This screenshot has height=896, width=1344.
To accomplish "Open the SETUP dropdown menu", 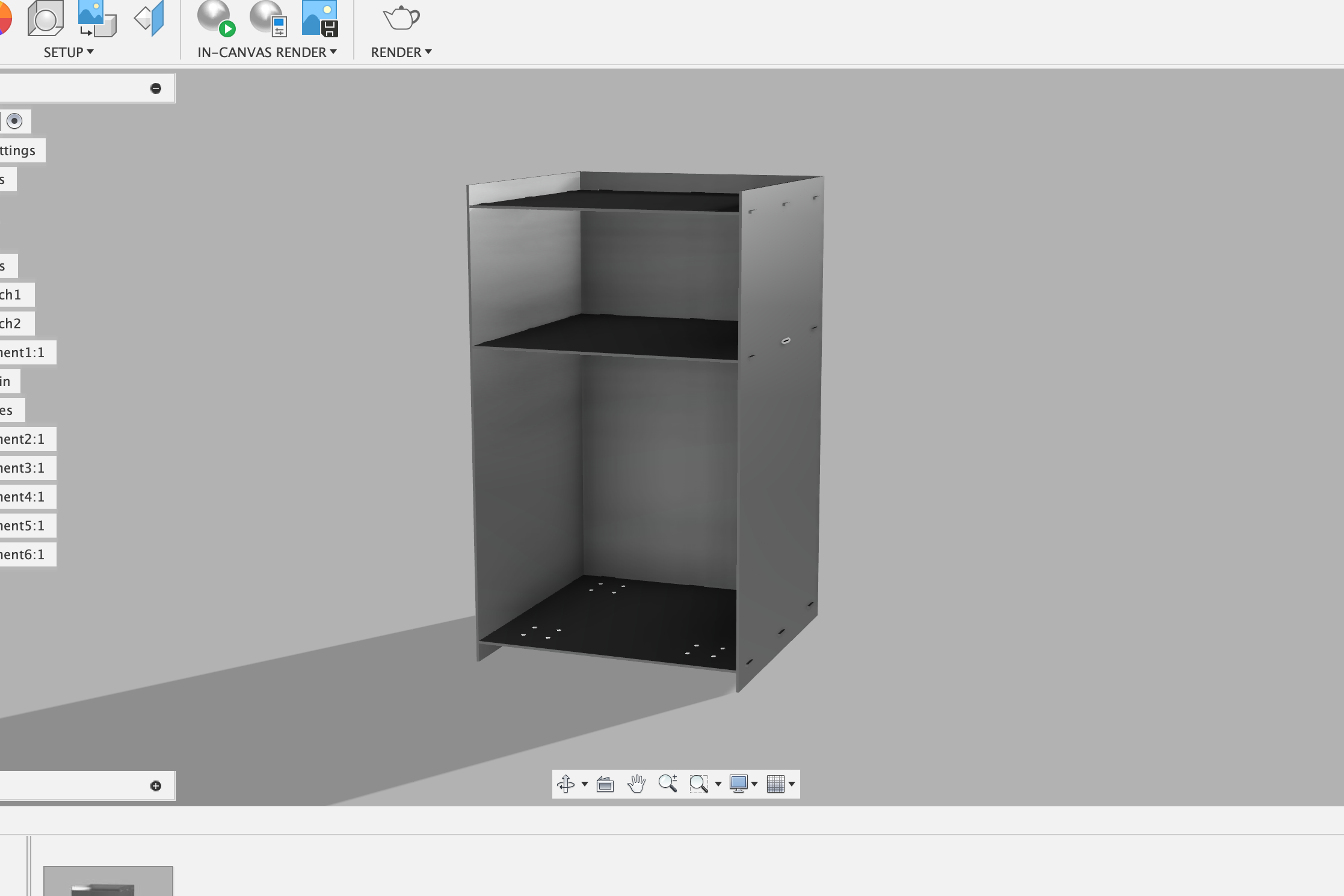I will pyautogui.click(x=68, y=52).
